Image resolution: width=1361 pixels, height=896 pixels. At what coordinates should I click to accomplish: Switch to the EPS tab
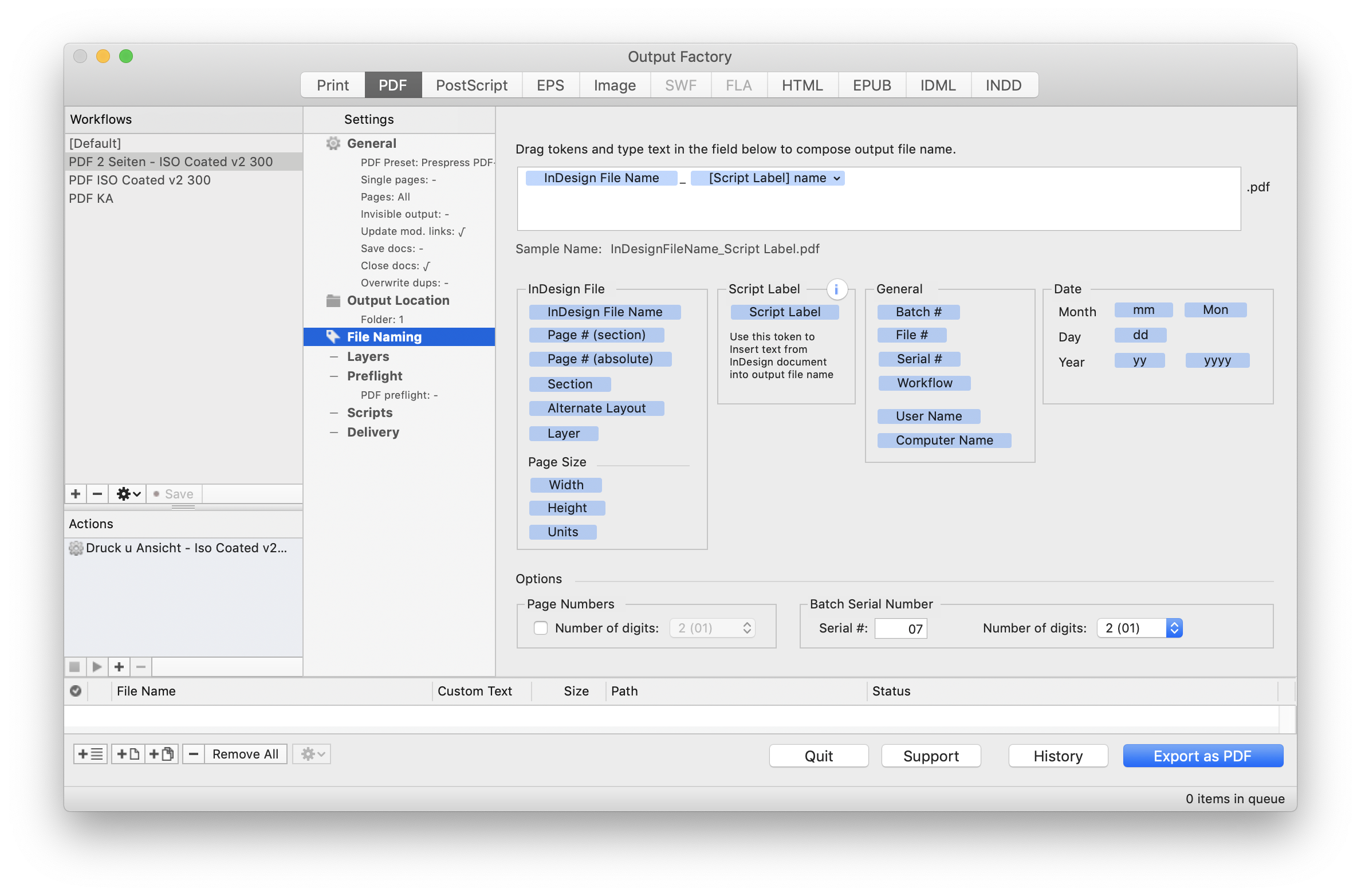(x=550, y=85)
